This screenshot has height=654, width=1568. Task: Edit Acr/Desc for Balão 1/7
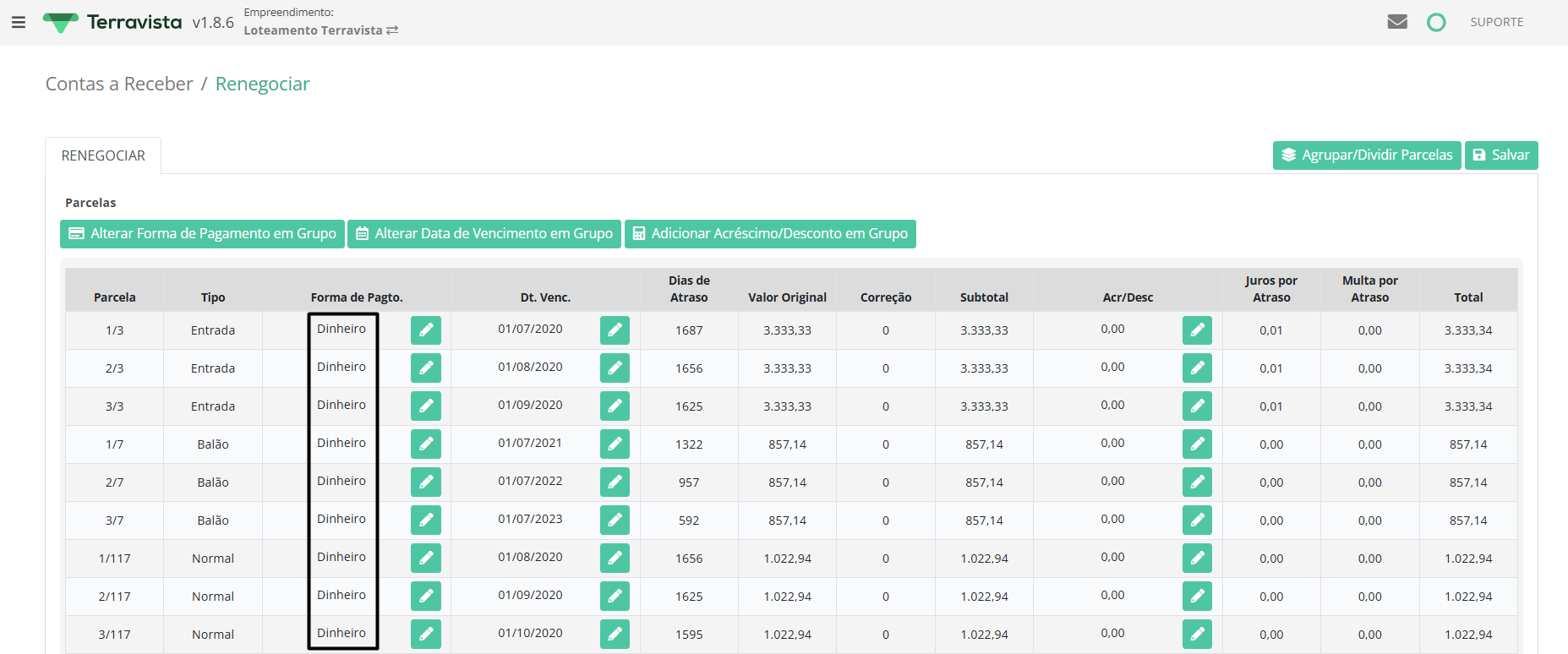pyautogui.click(x=1197, y=444)
